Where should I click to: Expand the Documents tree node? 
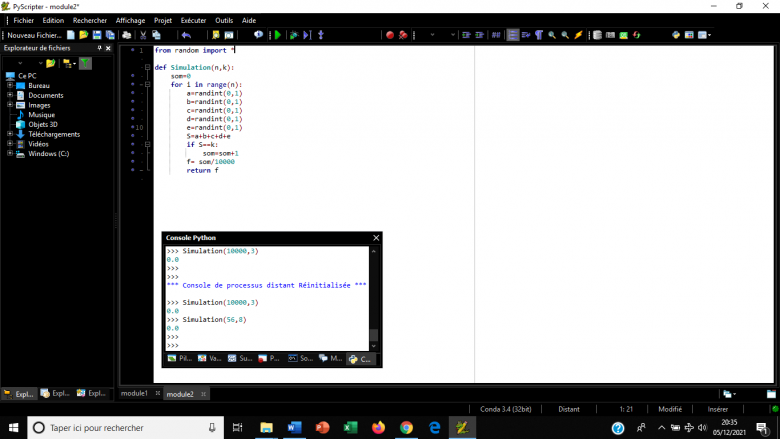(10, 95)
